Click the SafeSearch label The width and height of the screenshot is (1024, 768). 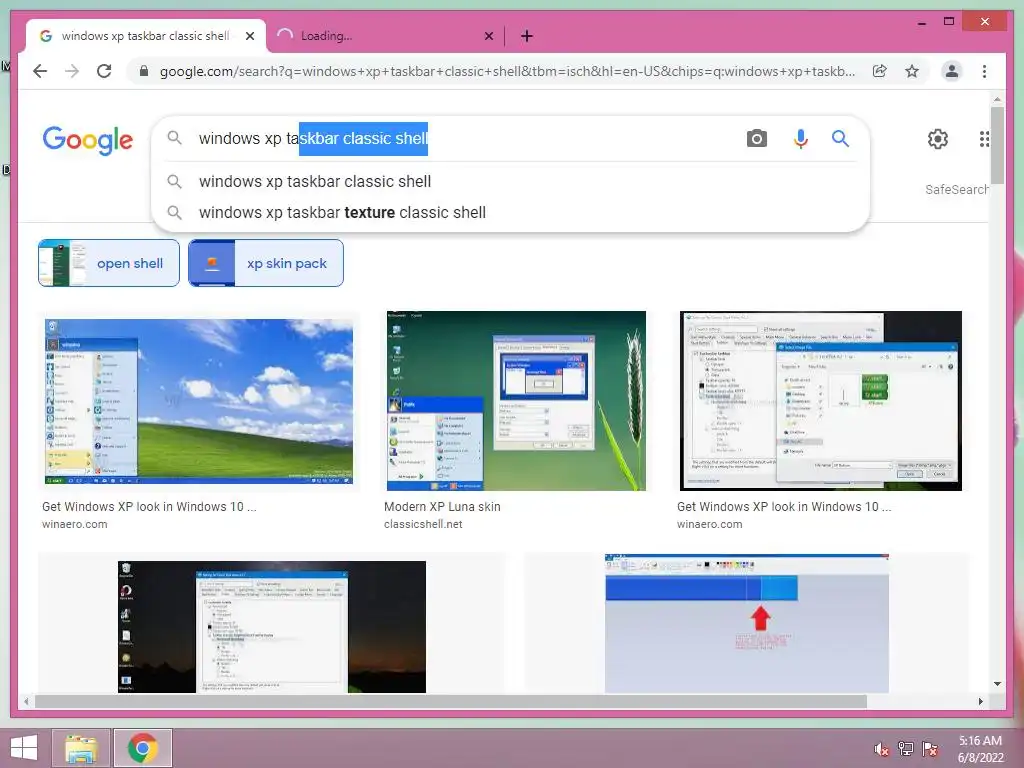[x=956, y=189]
